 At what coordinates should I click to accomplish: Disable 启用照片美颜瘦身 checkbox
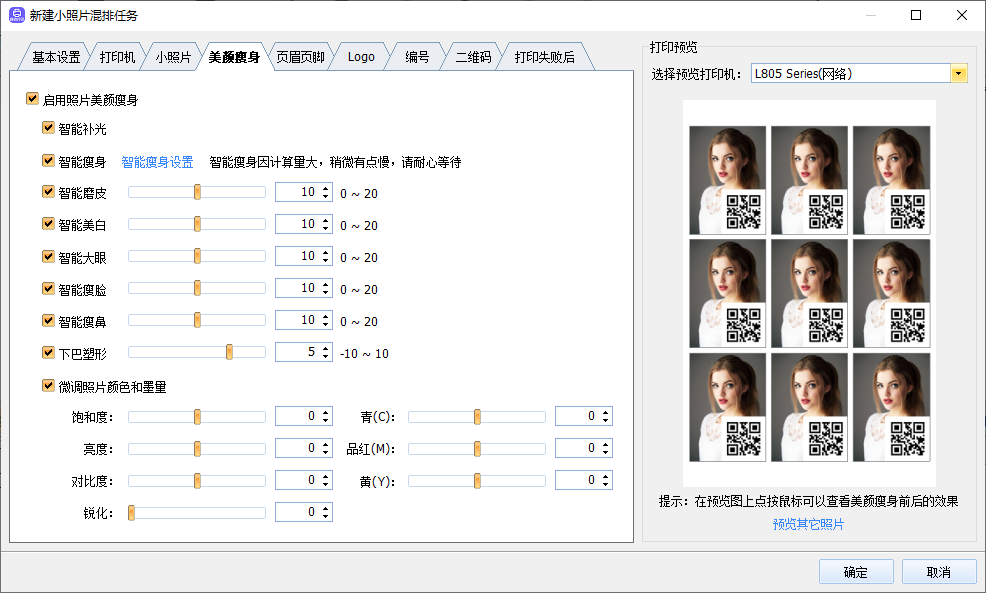[x=33, y=100]
